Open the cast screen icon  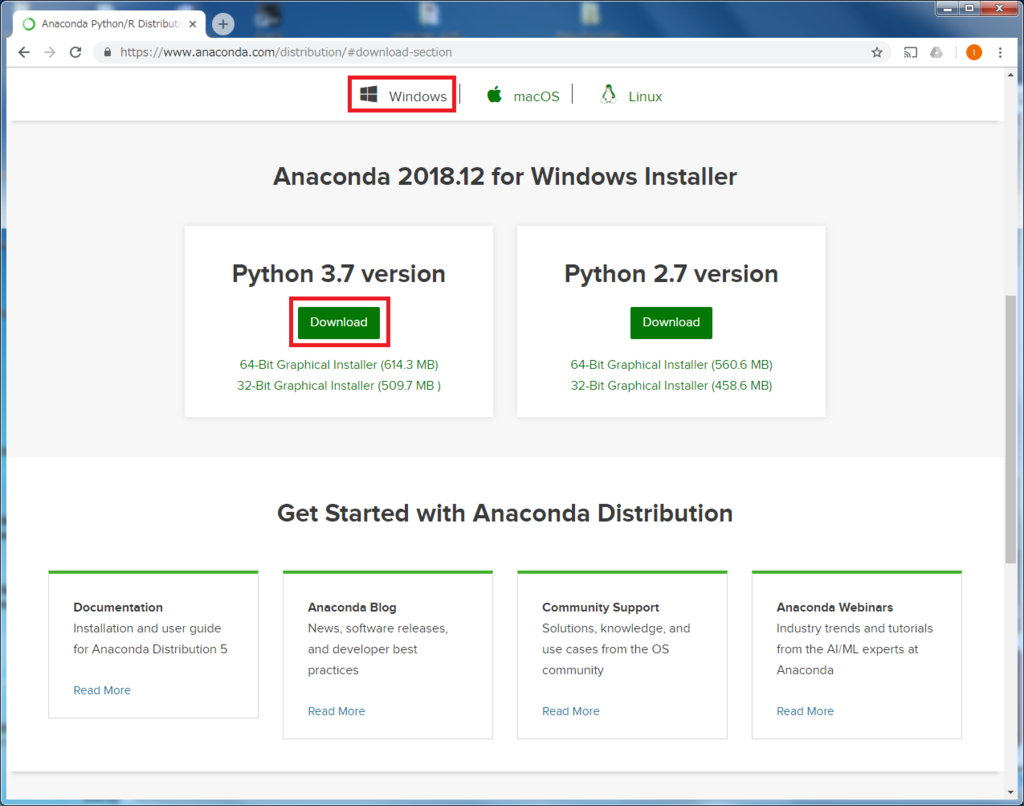(910, 52)
